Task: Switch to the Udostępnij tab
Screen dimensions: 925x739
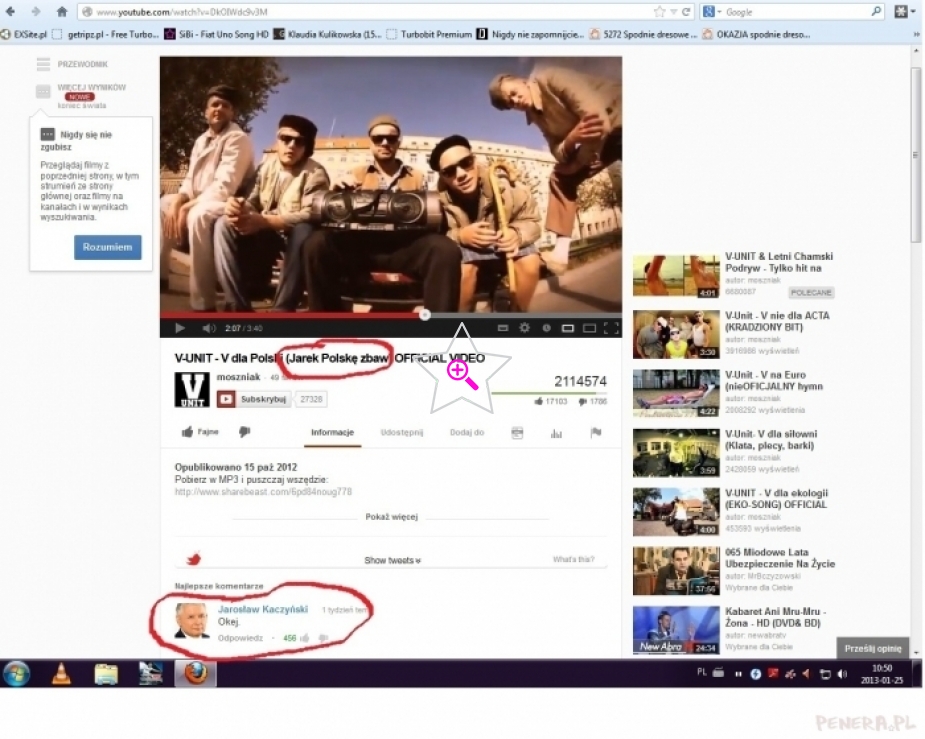Action: click(402, 433)
